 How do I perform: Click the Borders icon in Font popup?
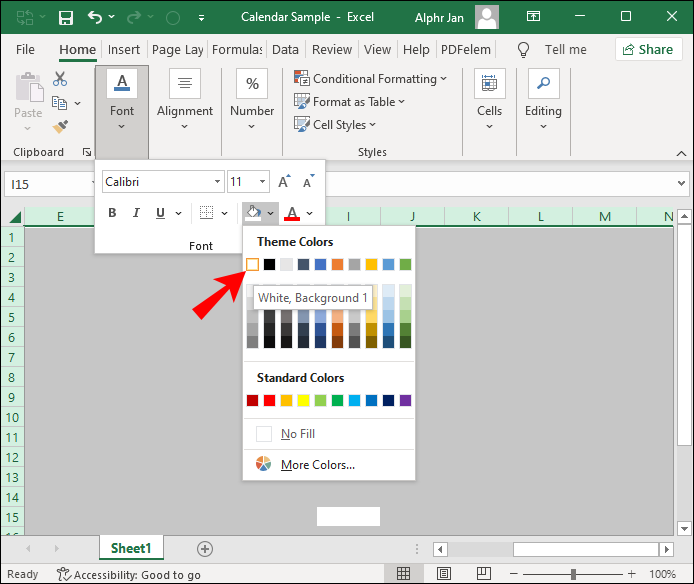coord(206,213)
